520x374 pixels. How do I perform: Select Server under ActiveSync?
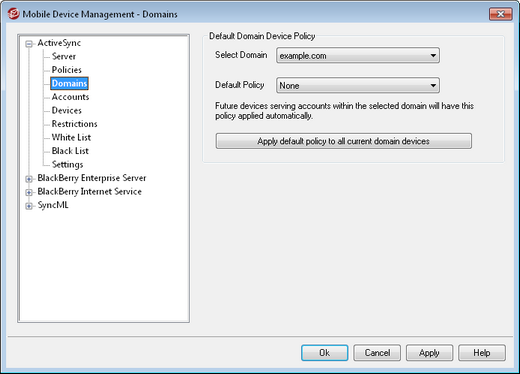tap(64, 56)
